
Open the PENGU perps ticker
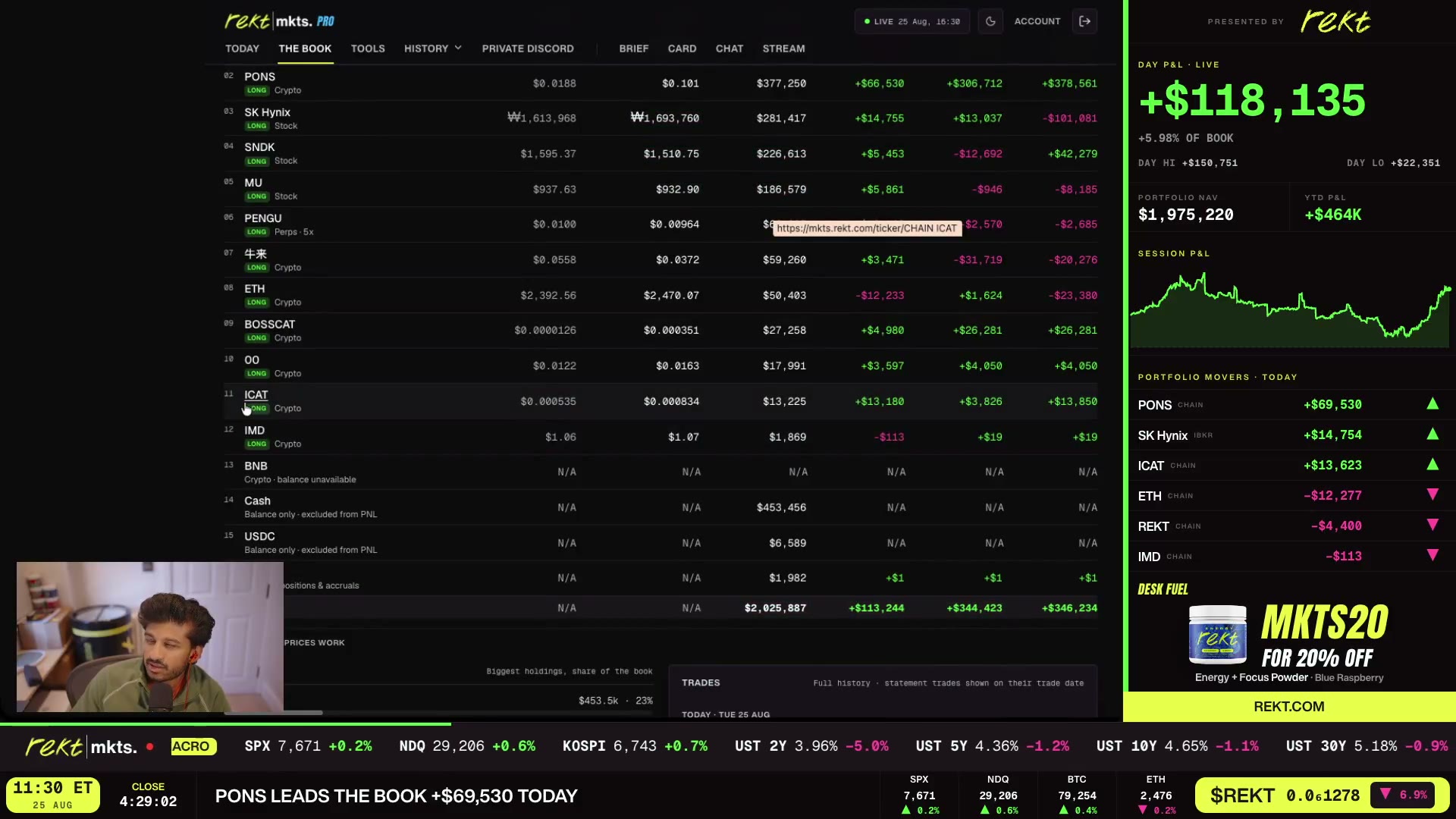point(262,218)
